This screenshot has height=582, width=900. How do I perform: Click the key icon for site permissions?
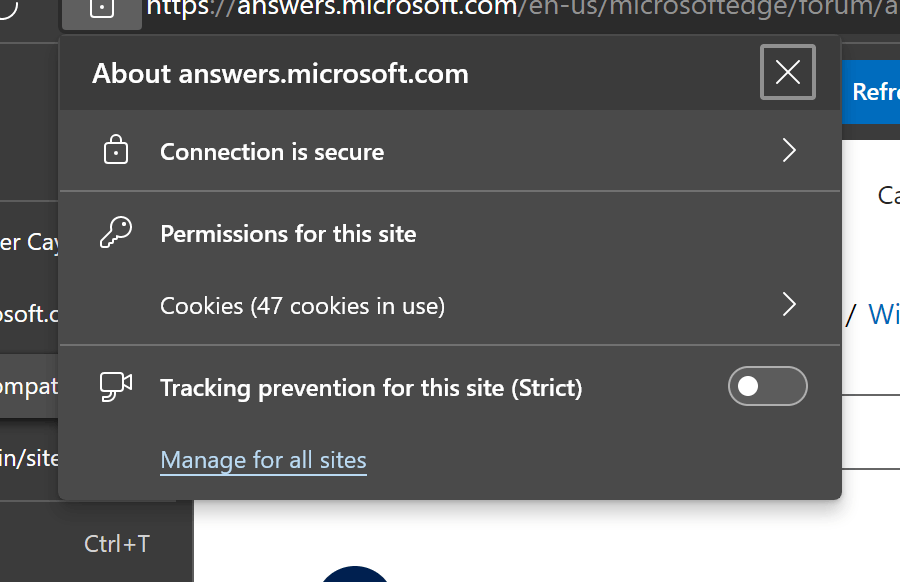(x=116, y=233)
